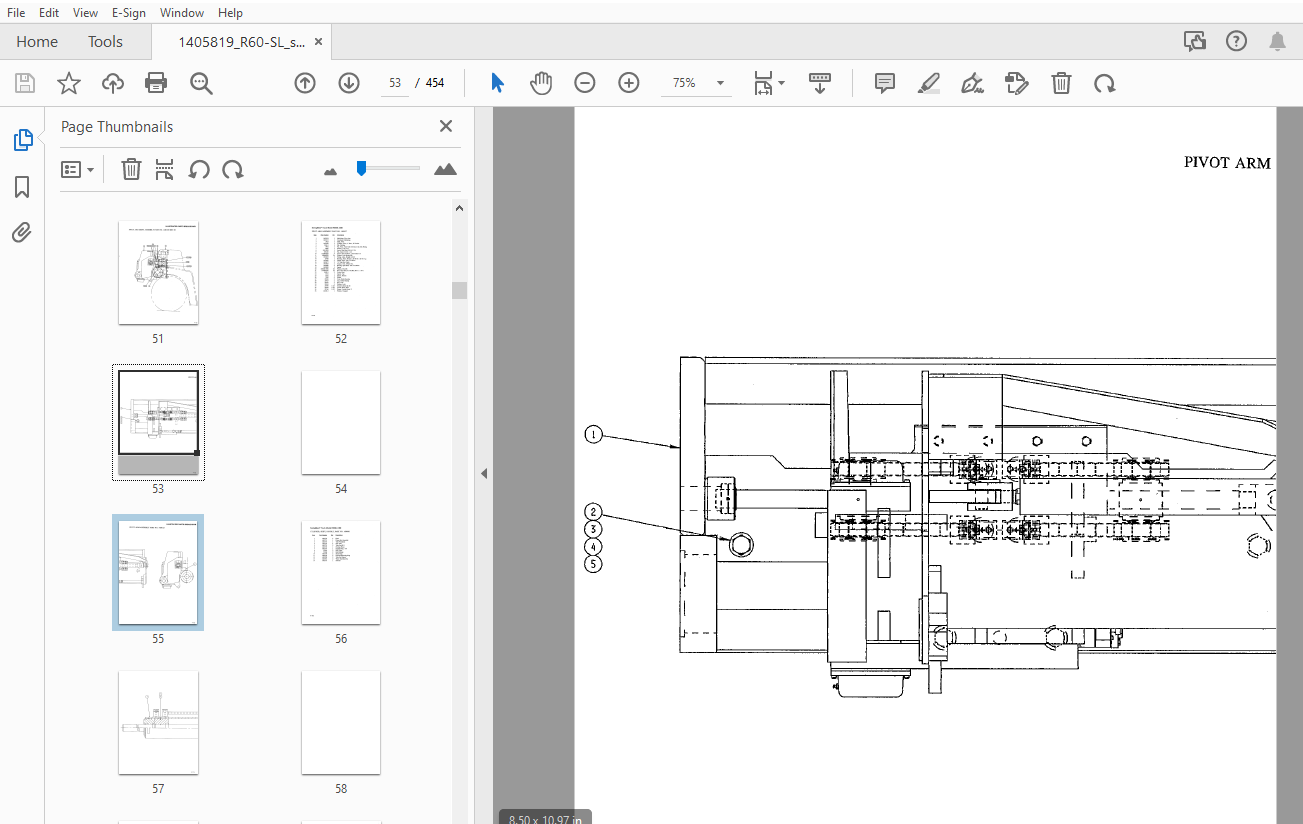Click the scrolling mode keyboard icon

point(820,83)
